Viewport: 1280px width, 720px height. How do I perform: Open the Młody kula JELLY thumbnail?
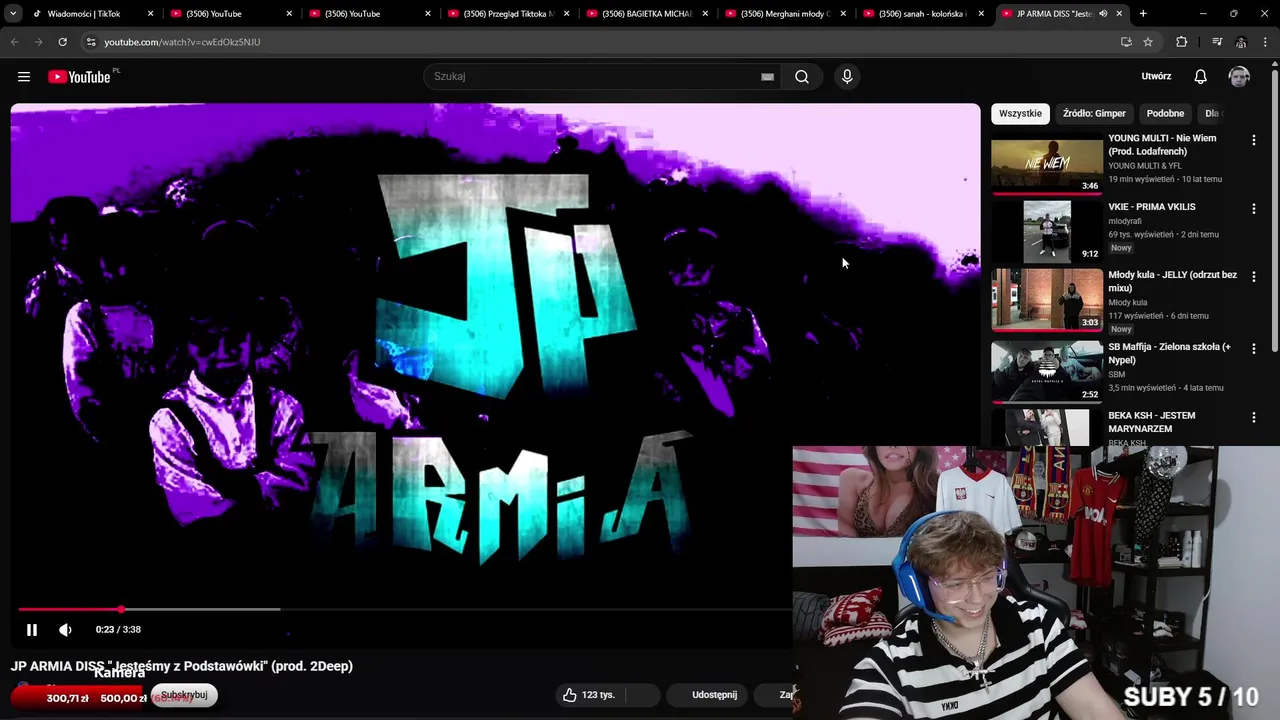coord(1046,299)
